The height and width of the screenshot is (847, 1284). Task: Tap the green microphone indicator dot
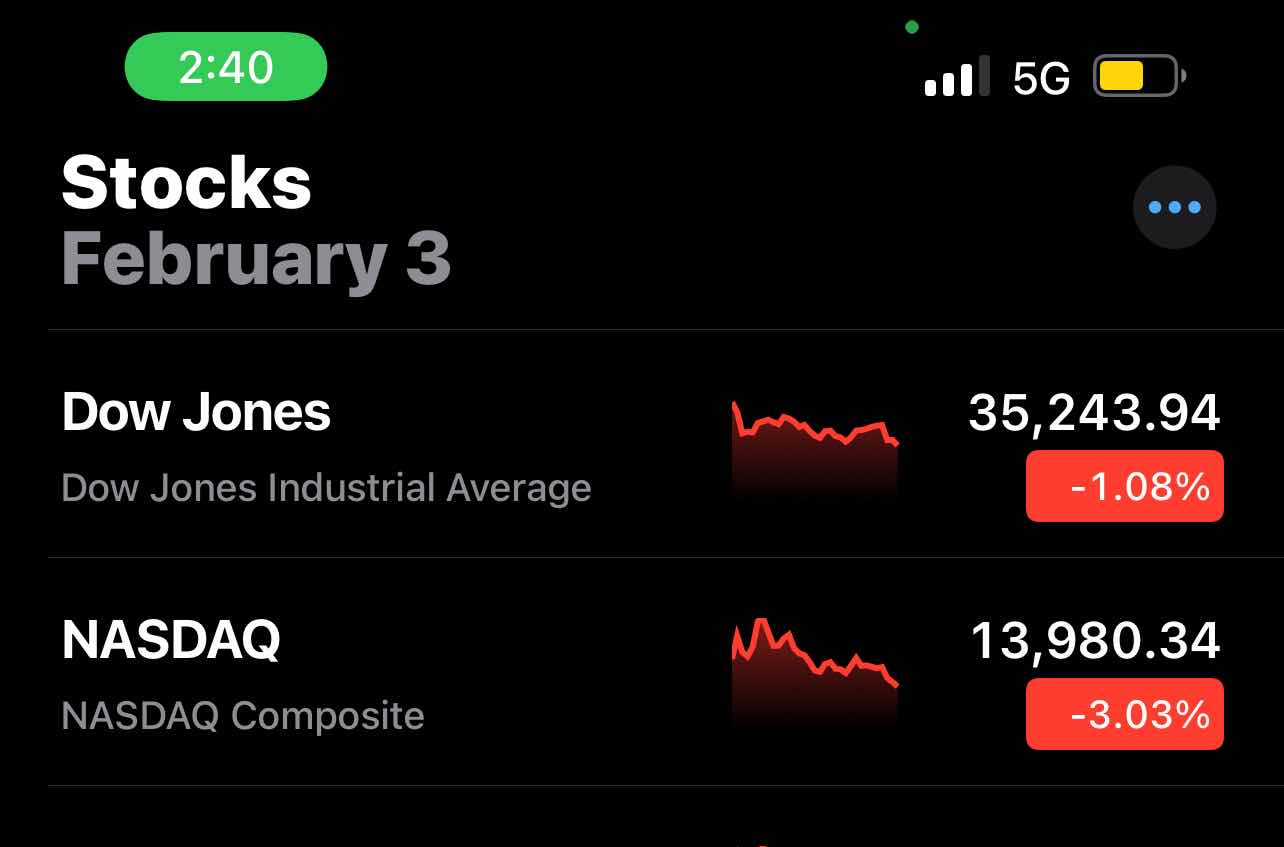[x=911, y=27]
